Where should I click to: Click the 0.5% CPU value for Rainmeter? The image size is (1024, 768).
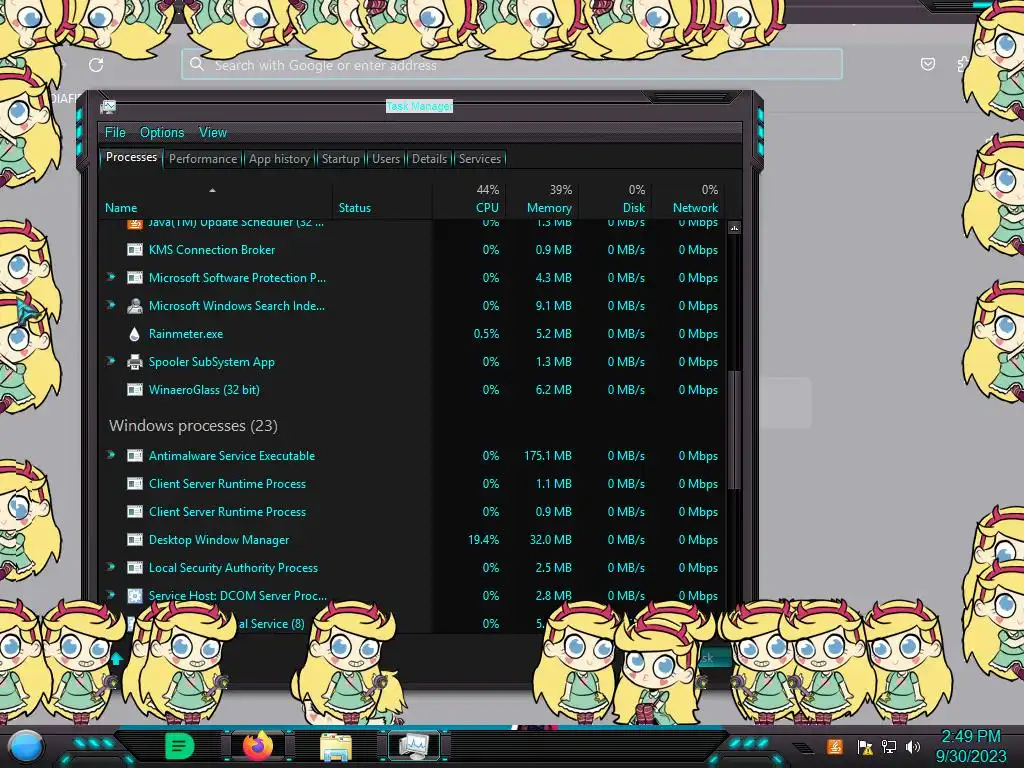pyautogui.click(x=486, y=334)
